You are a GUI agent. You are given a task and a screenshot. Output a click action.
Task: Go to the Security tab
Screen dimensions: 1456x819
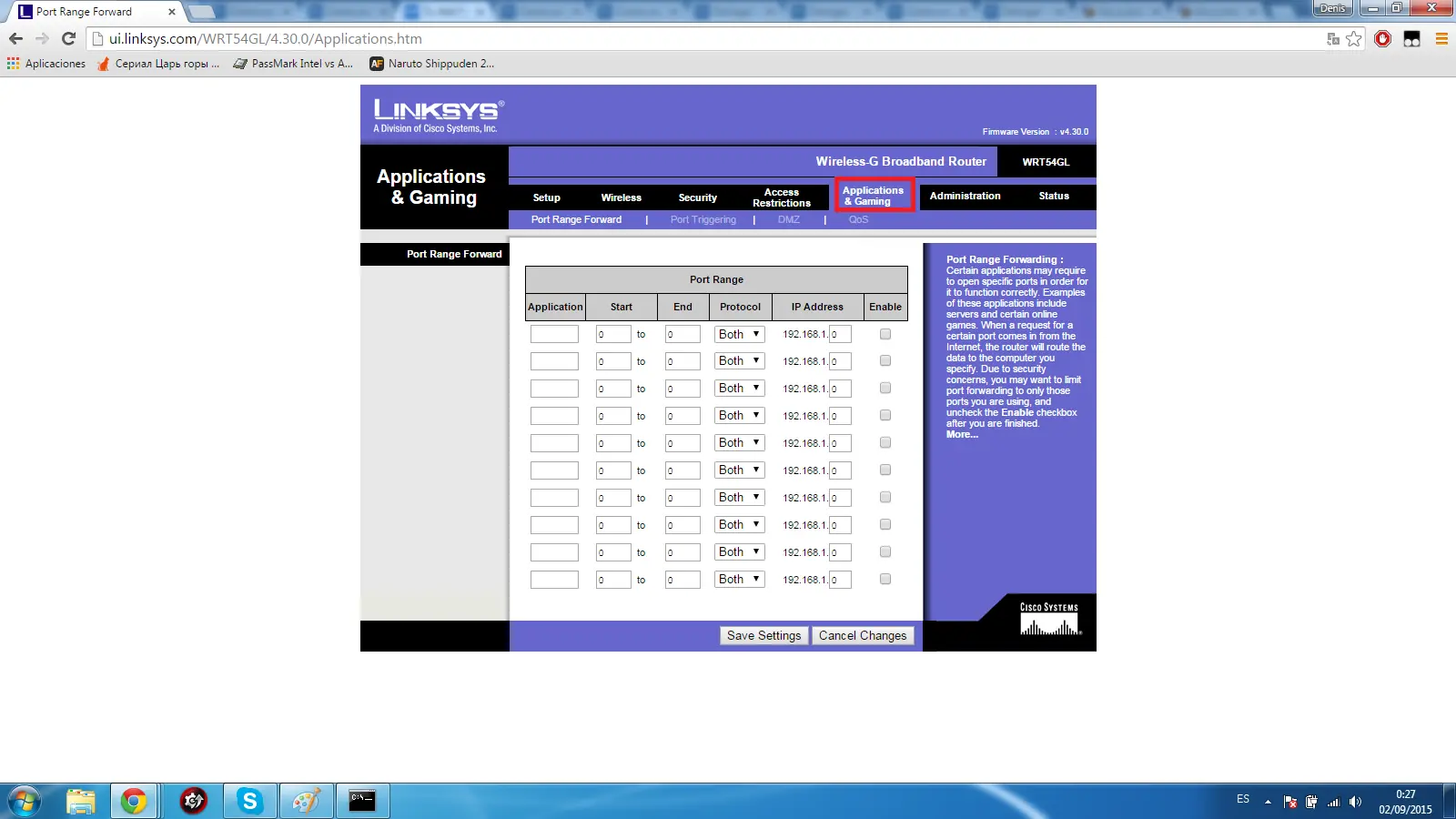[x=698, y=197]
